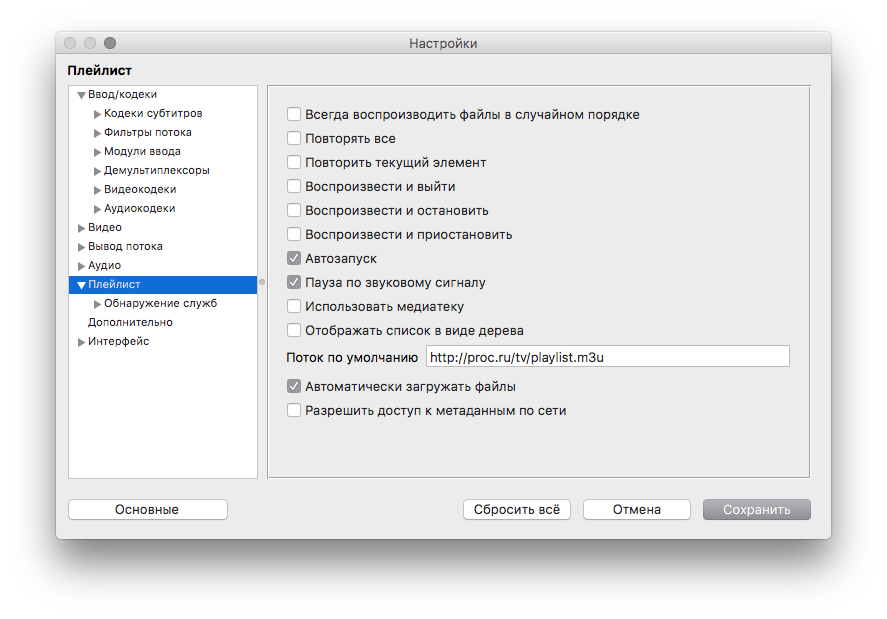Image resolution: width=887 pixels, height=619 pixels.
Task: Open Демультиплексоры settings
Action: [157, 170]
